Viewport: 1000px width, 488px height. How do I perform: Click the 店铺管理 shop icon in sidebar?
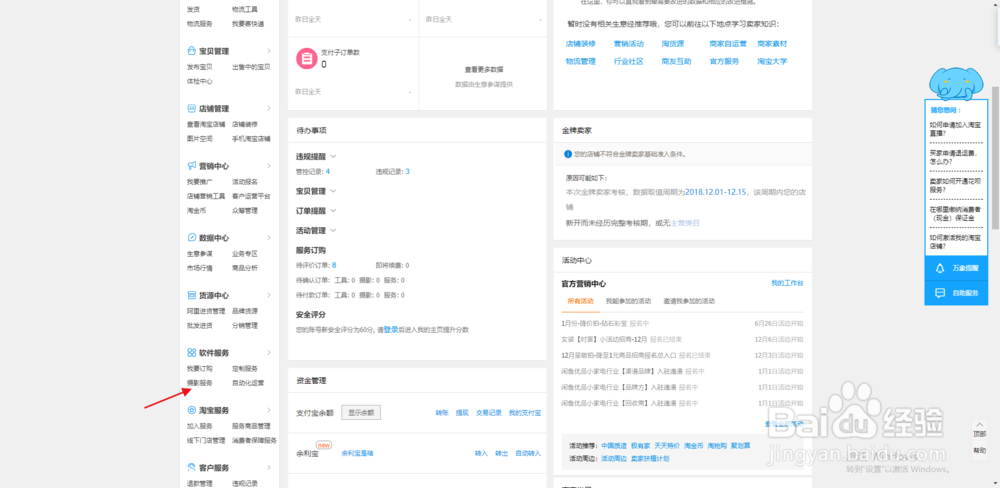pos(191,108)
